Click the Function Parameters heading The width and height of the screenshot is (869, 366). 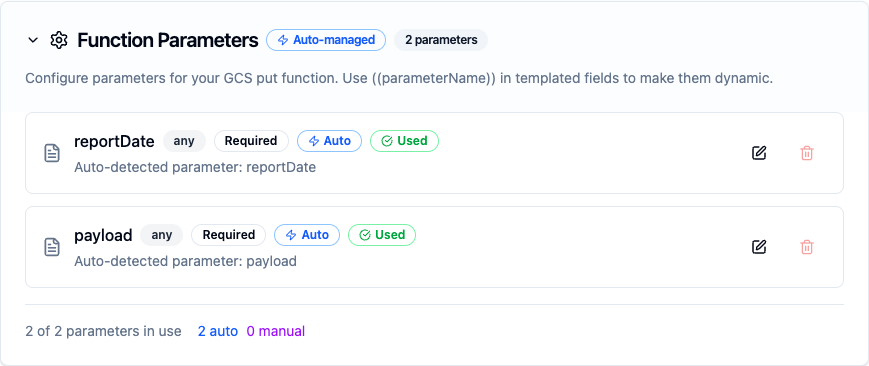pos(168,40)
